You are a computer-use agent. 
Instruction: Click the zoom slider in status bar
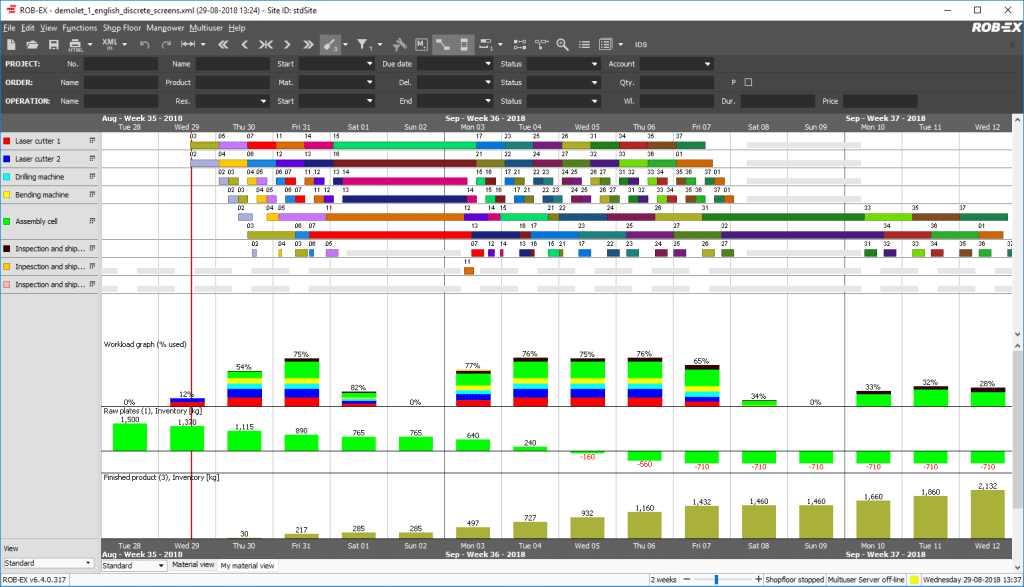716,579
